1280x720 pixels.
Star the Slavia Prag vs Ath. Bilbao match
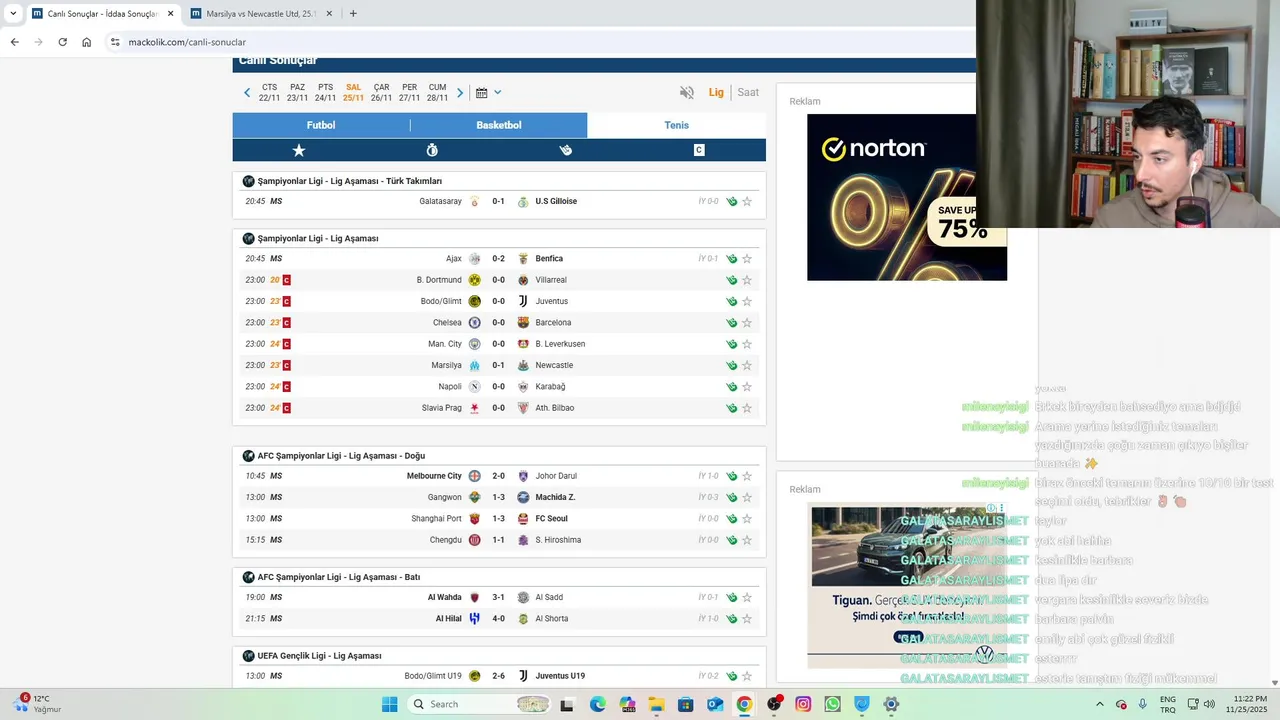tap(747, 408)
